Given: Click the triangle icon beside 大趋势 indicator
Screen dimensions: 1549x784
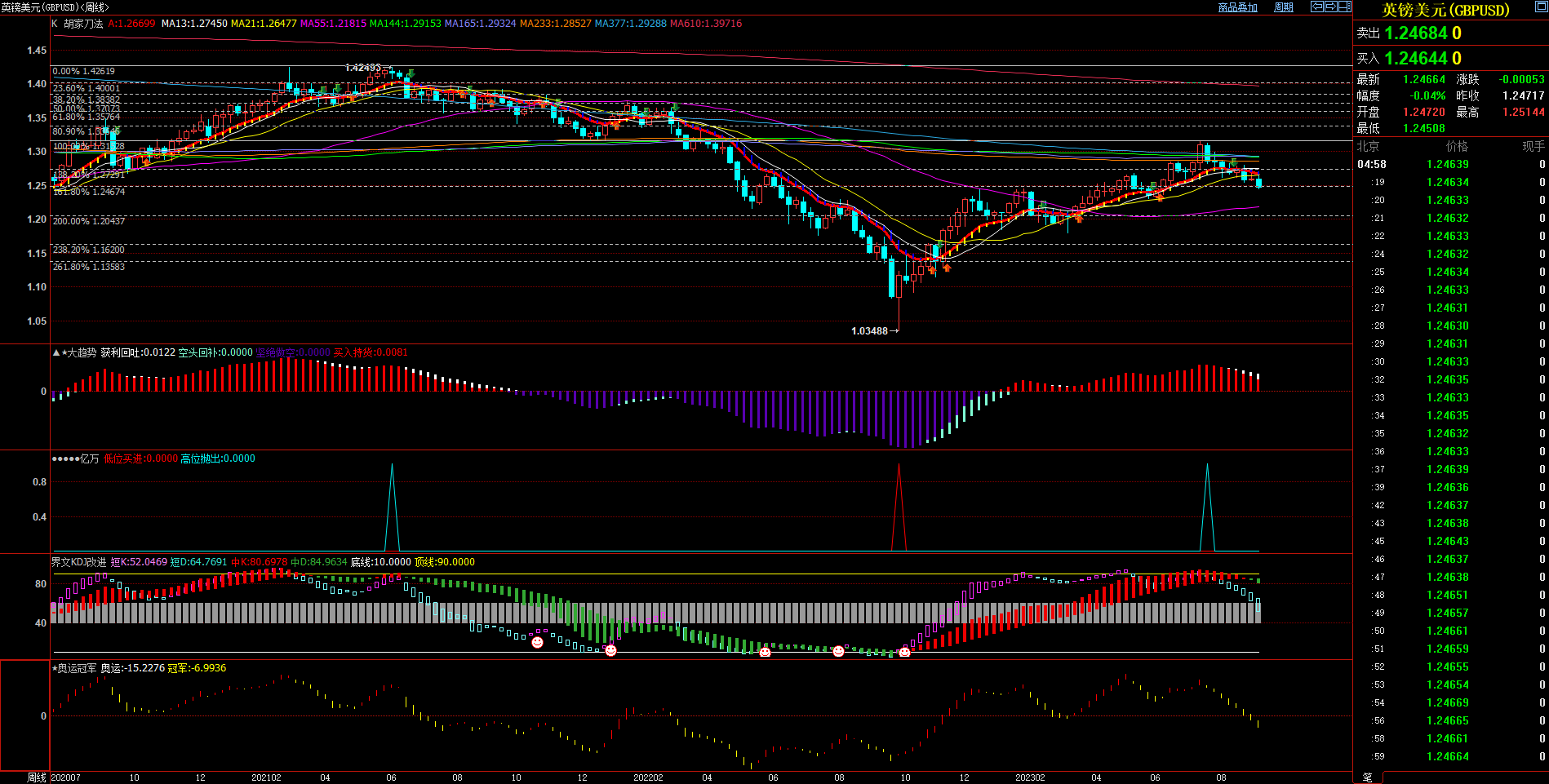Looking at the screenshot, I should click(x=55, y=352).
